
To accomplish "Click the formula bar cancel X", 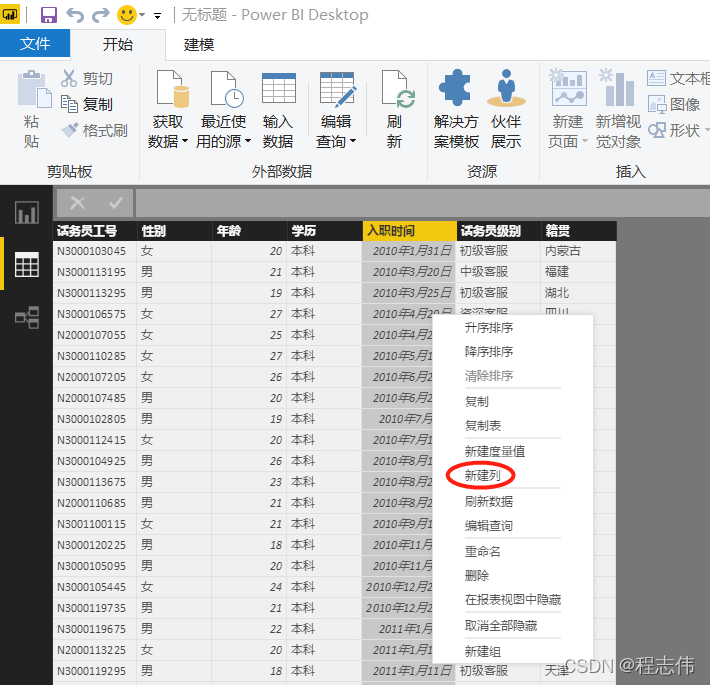I will tap(77, 203).
